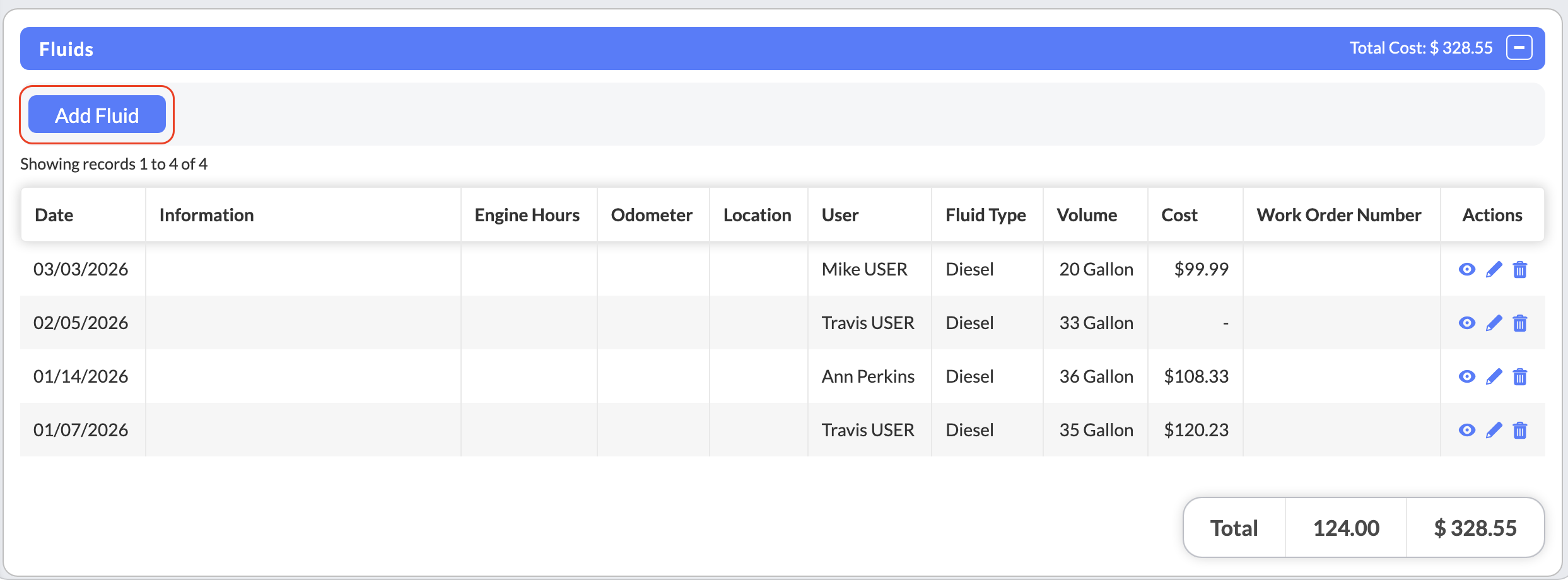
Task: Click the total volume 124.00
Action: pyautogui.click(x=1346, y=528)
